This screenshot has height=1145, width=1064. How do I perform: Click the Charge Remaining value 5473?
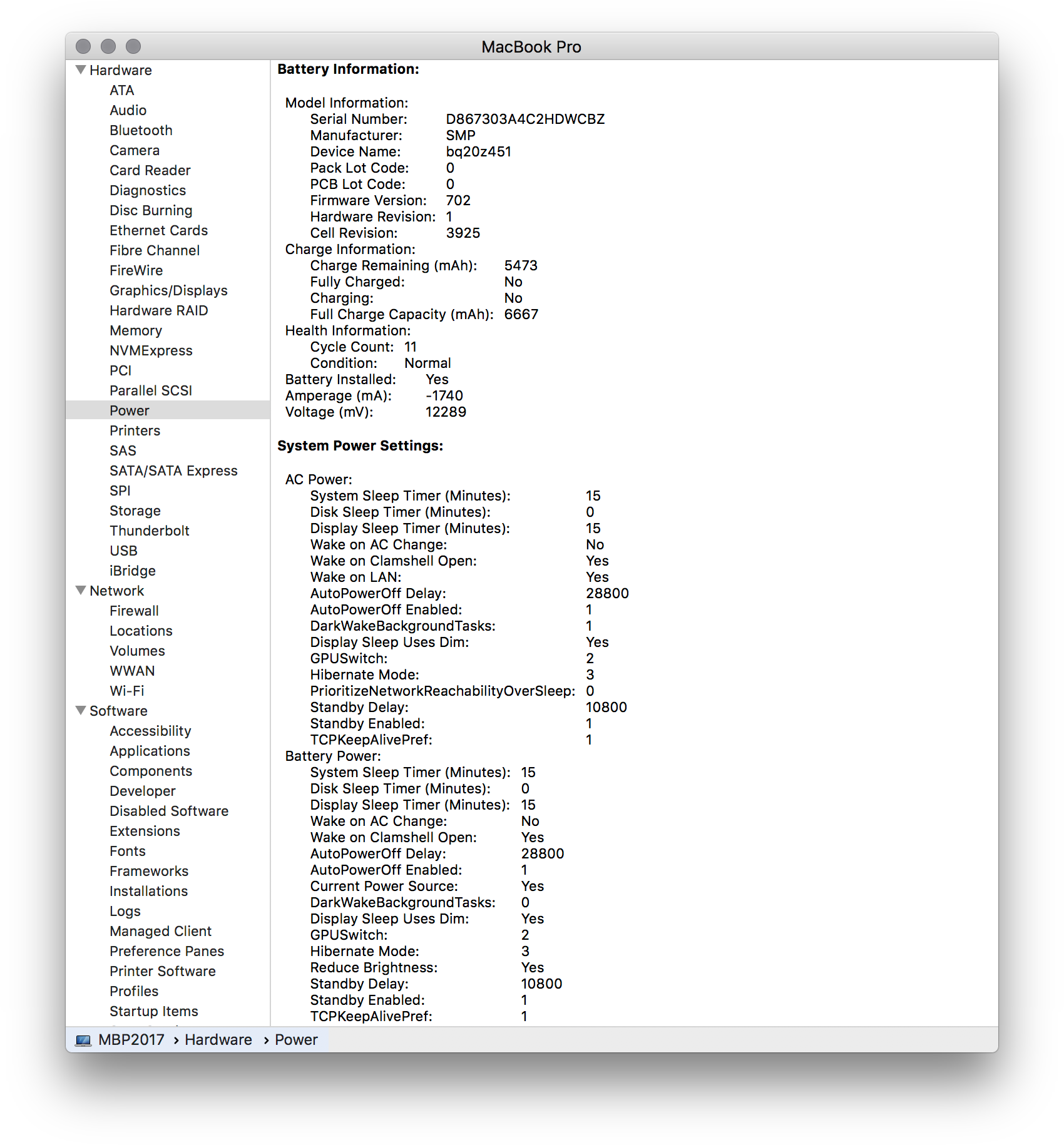521,265
